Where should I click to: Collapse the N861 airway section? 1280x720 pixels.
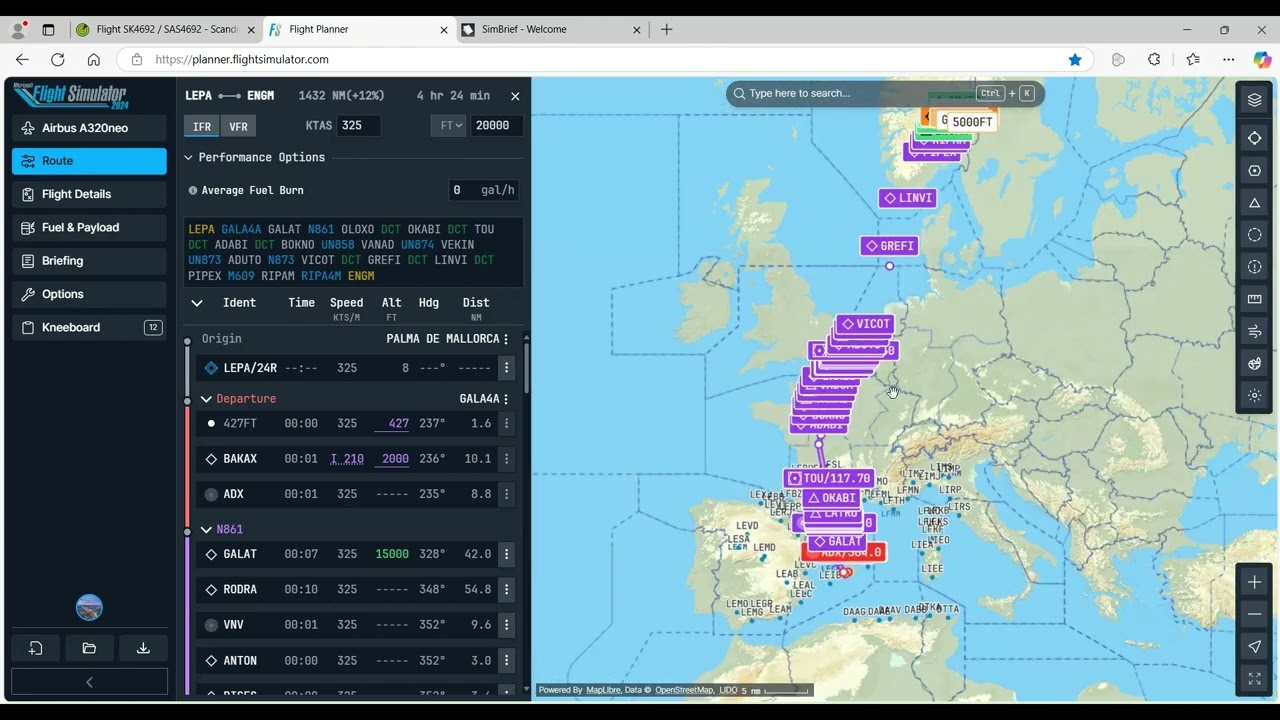[206, 530]
